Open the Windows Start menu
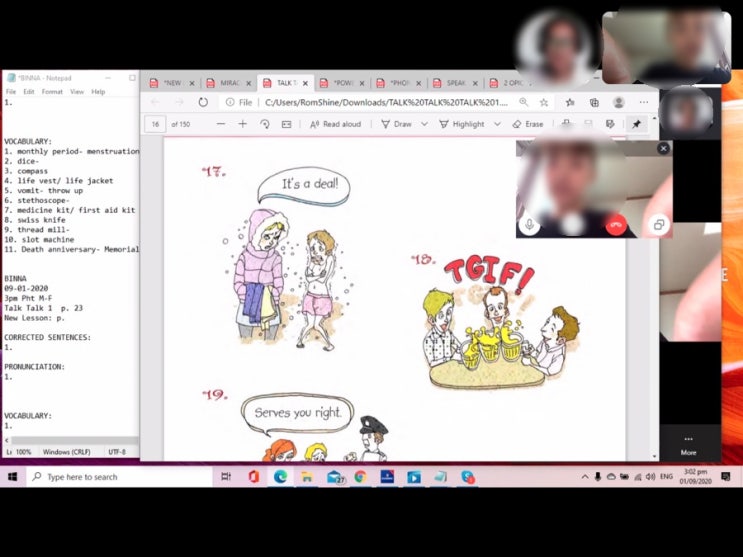 point(13,477)
